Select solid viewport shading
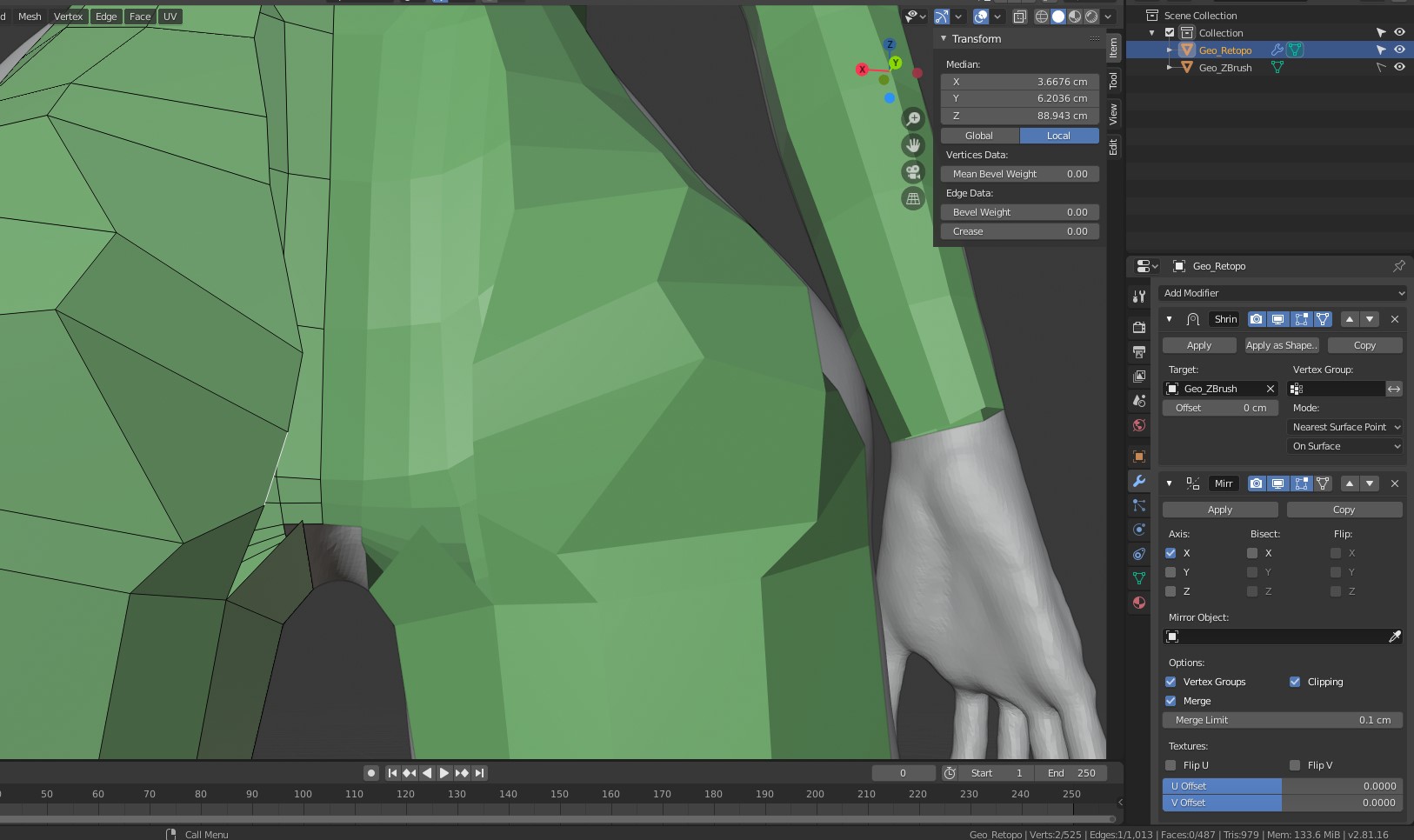1414x840 pixels. [x=1058, y=17]
